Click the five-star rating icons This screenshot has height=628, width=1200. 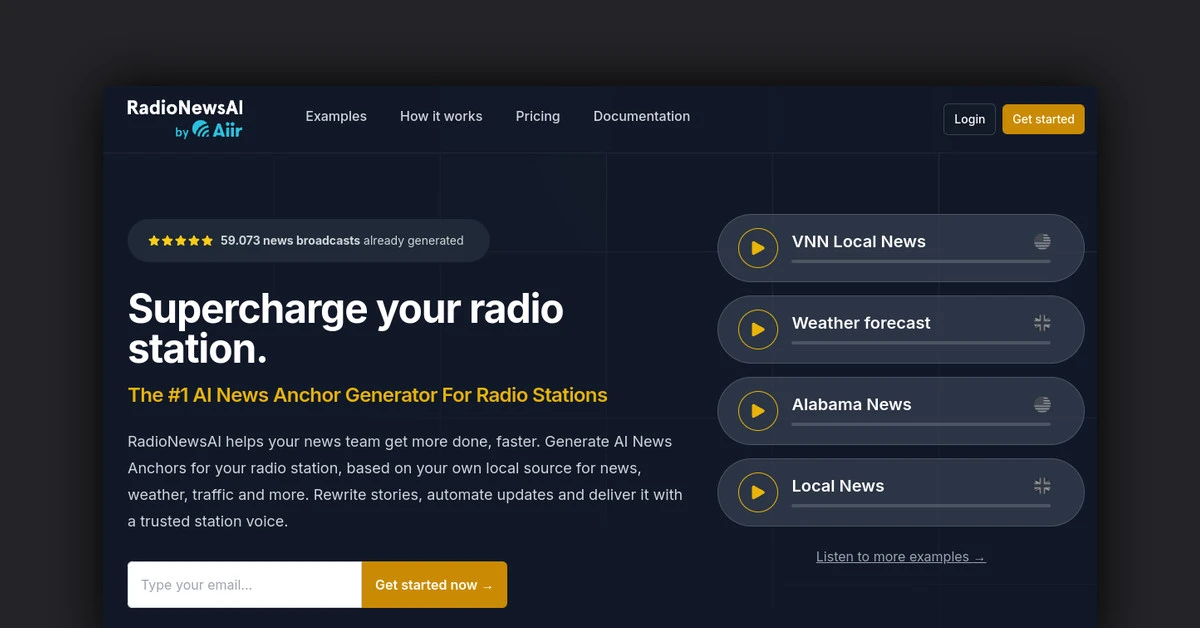pos(179,240)
